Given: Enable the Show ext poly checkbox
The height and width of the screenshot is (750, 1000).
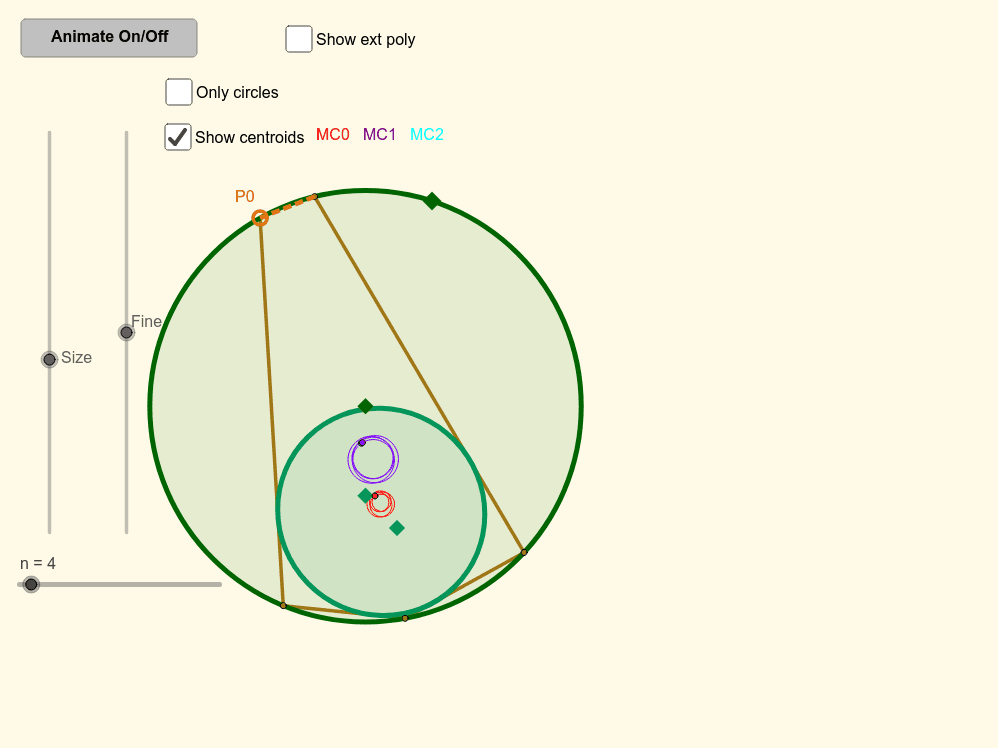Looking at the screenshot, I should (x=298, y=39).
